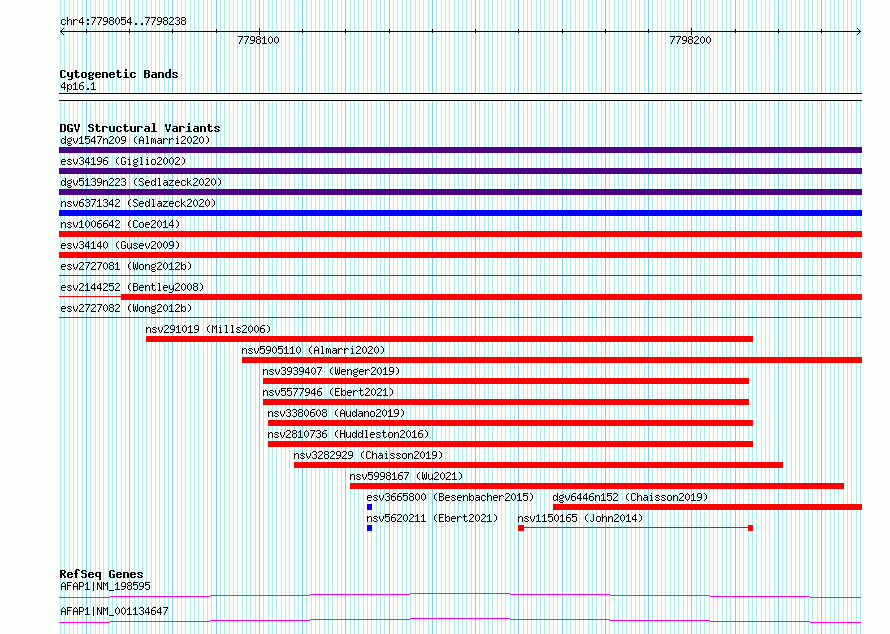This screenshot has width=890, height=634.
Task: Click the Cytogenetic Bands track title
Action: coord(119,74)
